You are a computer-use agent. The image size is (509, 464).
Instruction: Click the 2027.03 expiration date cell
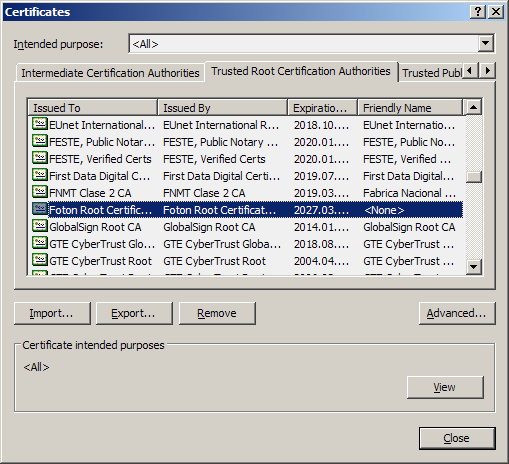click(321, 210)
